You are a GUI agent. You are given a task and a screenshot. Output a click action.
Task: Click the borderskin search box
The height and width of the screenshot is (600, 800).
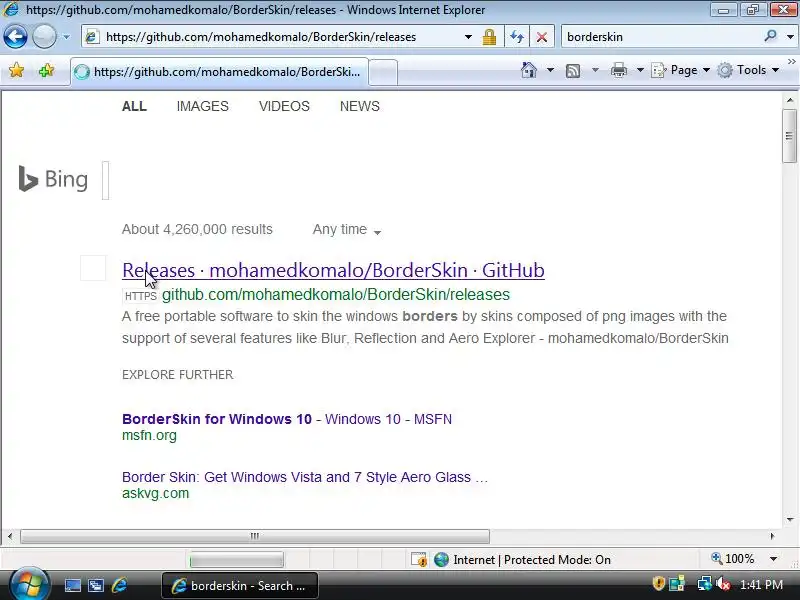[x=661, y=37]
